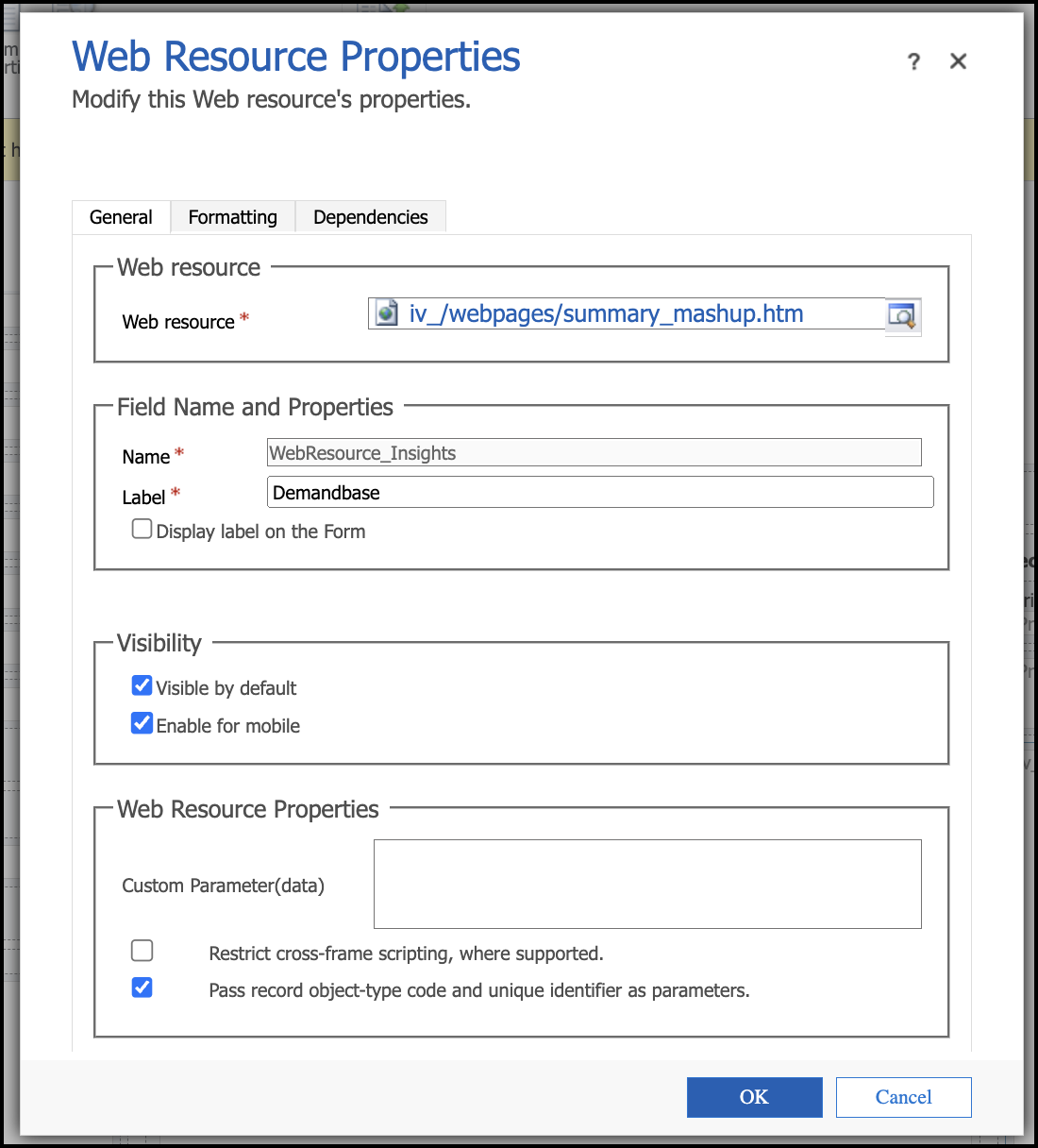Click the web resource lookup search icon
This screenshot has height=1148, width=1038.
coord(902,315)
